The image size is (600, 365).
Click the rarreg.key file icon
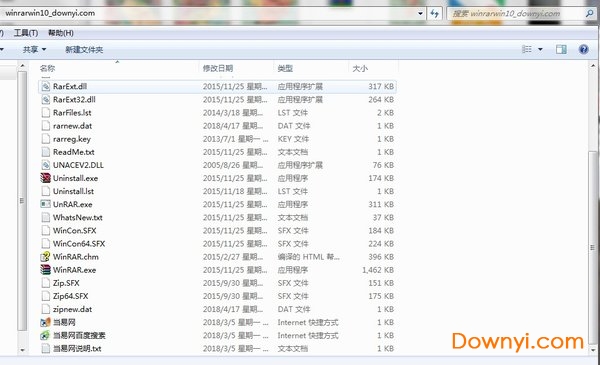pyautogui.click(x=46, y=139)
